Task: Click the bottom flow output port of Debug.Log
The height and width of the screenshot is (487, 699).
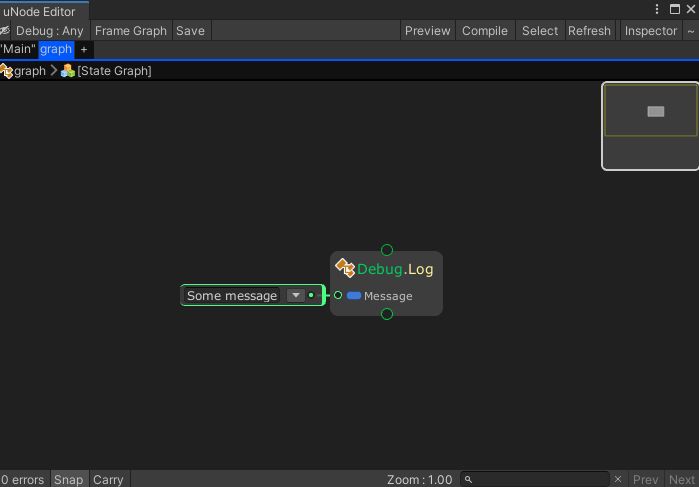Action: pos(387,314)
